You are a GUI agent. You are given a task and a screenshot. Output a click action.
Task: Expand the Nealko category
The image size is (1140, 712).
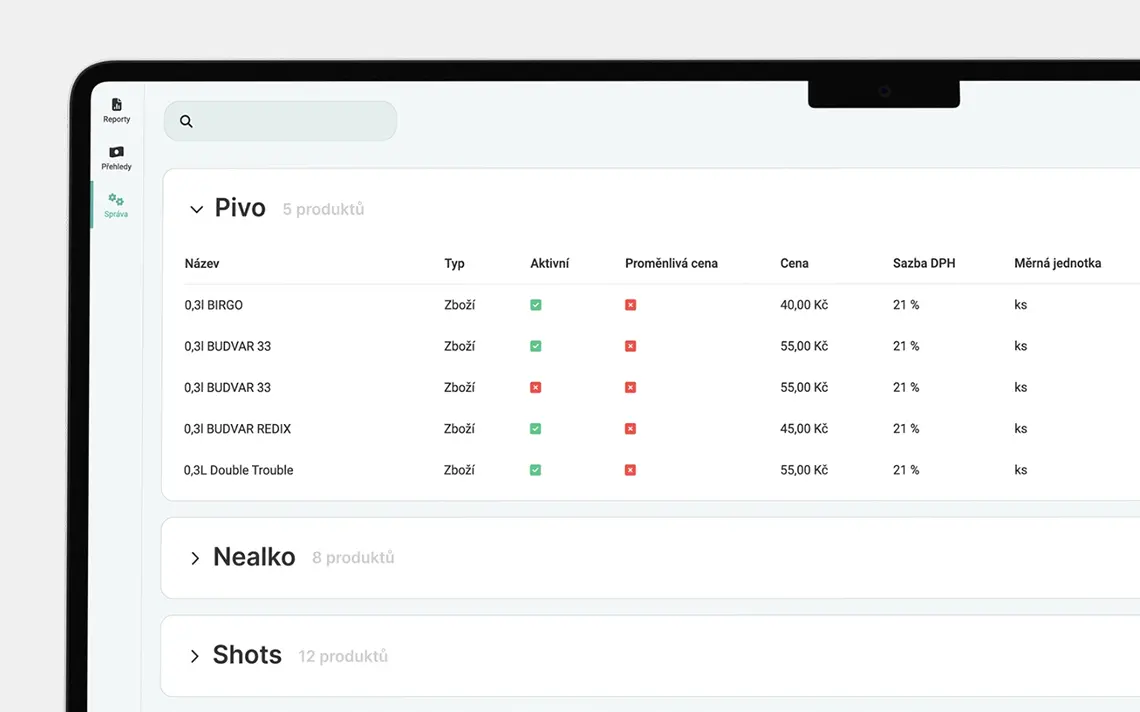click(195, 558)
